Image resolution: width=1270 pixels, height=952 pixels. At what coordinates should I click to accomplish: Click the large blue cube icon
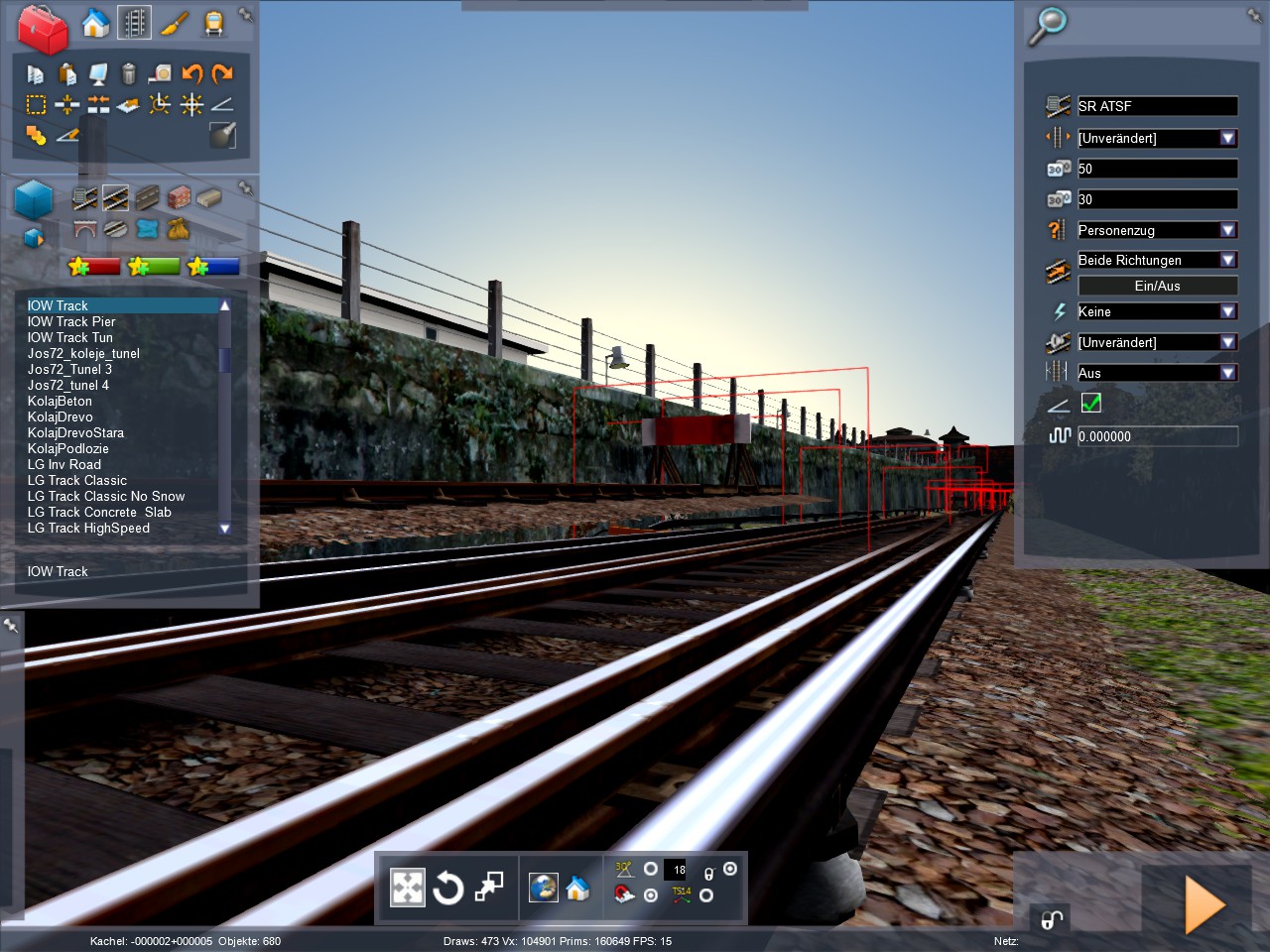coord(34,198)
